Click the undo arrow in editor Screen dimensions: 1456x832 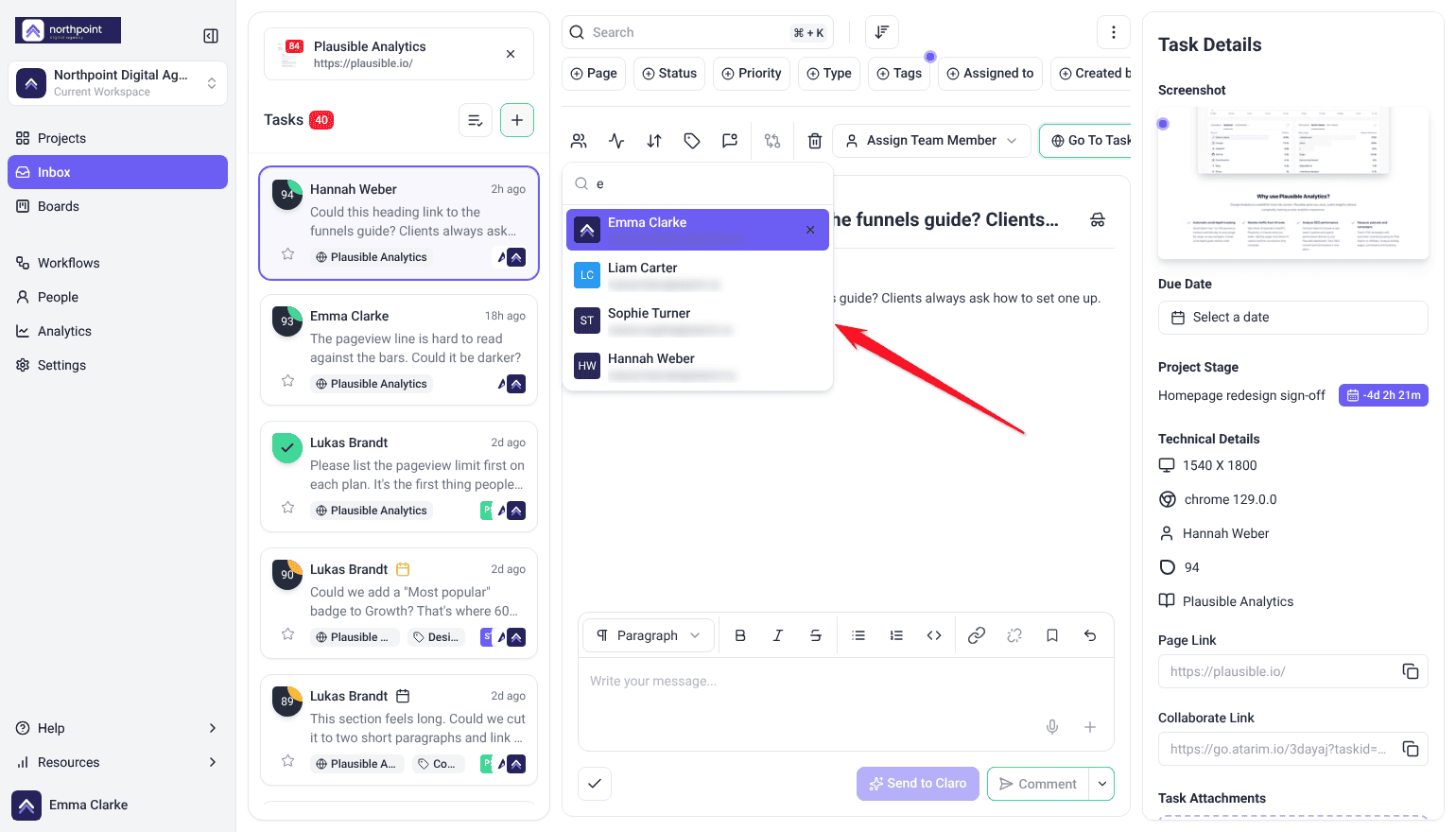coord(1090,635)
